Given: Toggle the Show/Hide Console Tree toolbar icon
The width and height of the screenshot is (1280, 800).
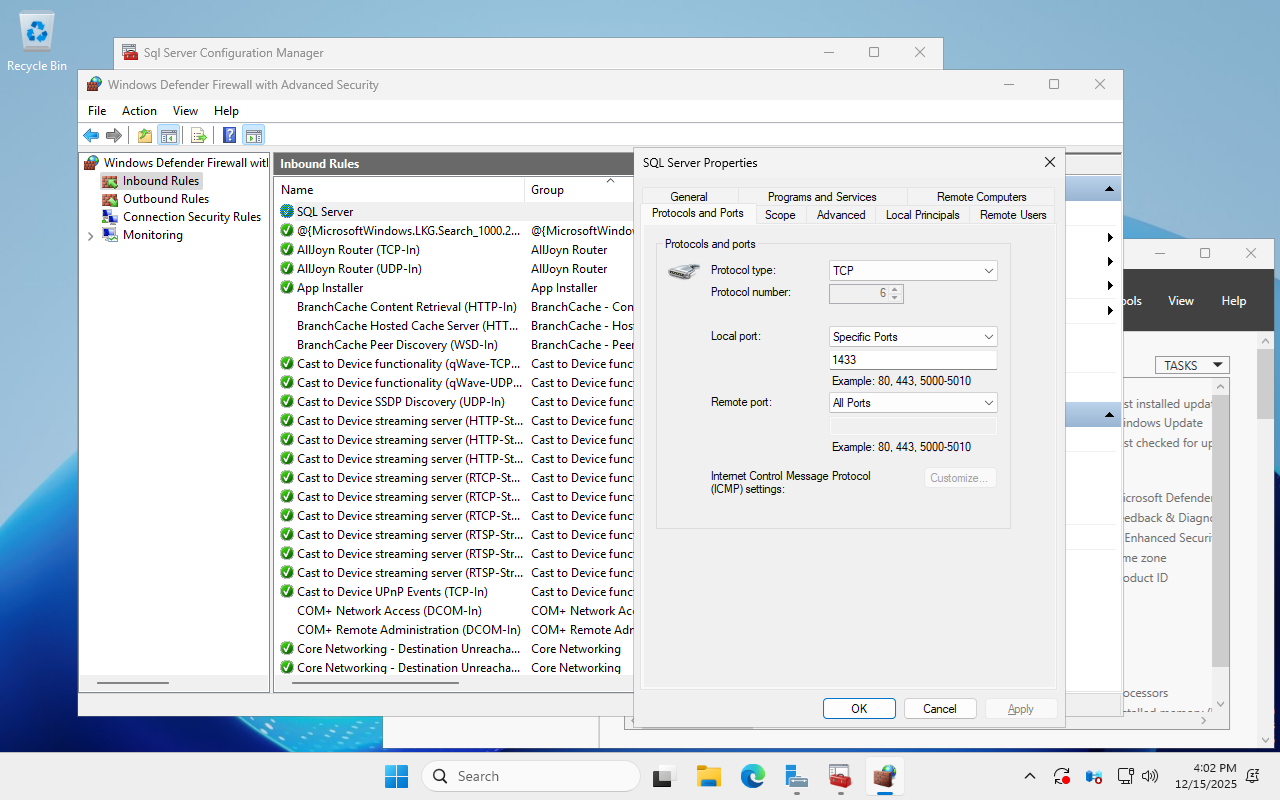Looking at the screenshot, I should 167,135.
